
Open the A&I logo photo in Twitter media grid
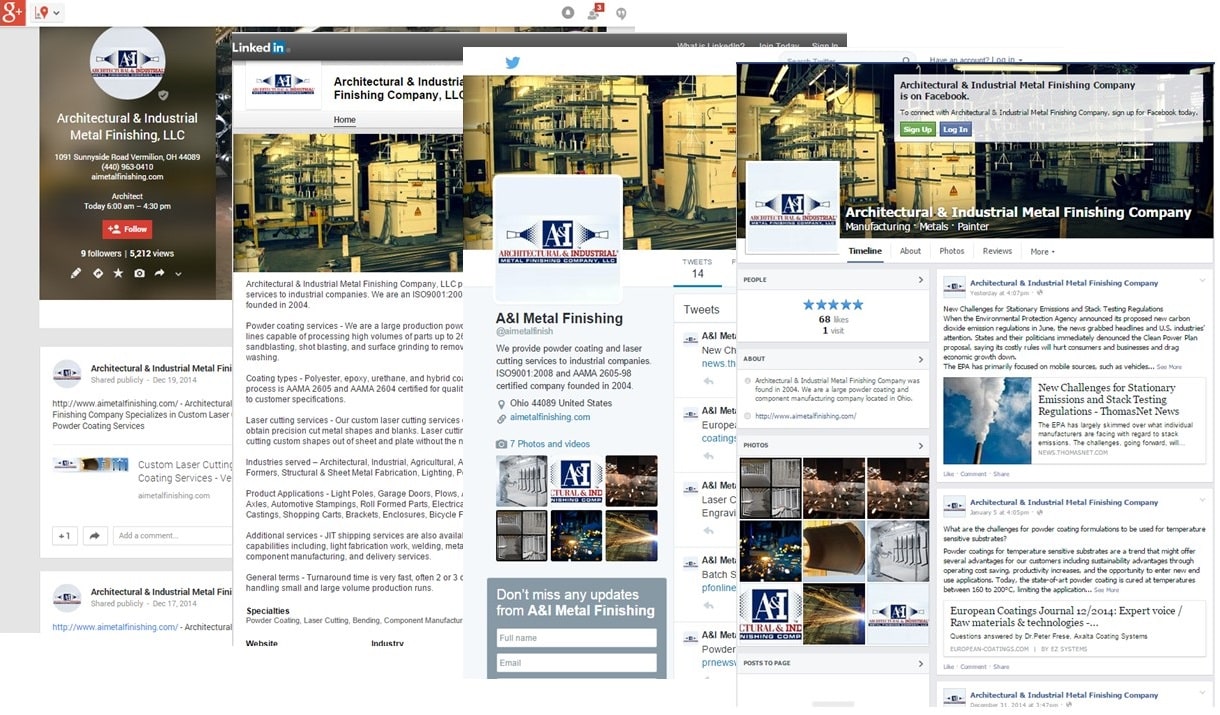click(576, 481)
